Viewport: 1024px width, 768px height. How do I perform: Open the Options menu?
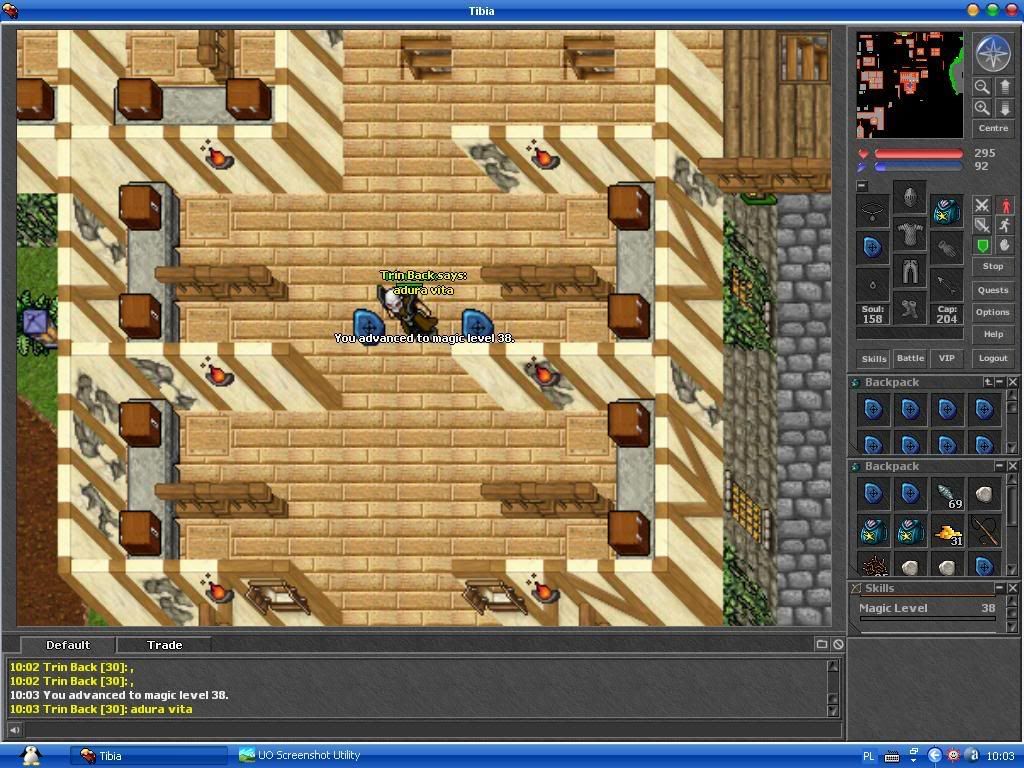pos(993,312)
